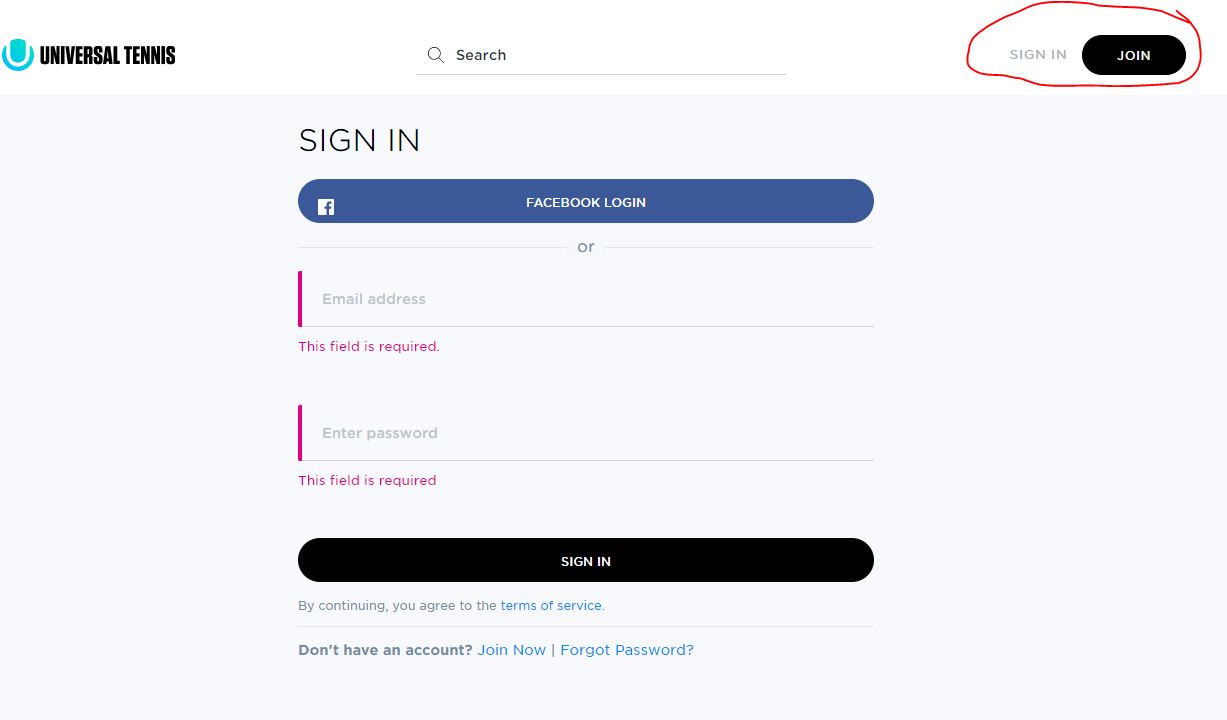Submit the form with black SIGN IN button
The image size is (1227, 720).
[x=585, y=561]
